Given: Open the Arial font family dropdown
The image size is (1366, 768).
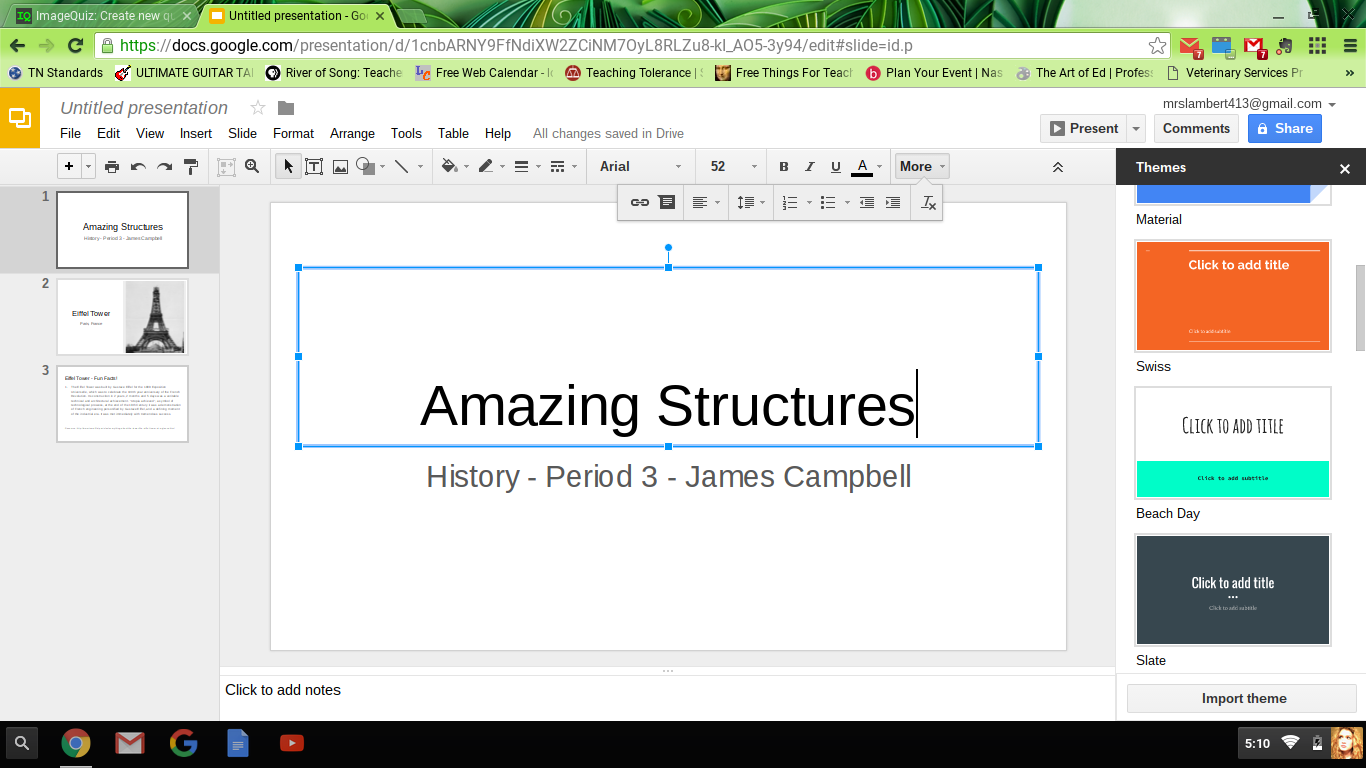Looking at the screenshot, I should point(640,167).
